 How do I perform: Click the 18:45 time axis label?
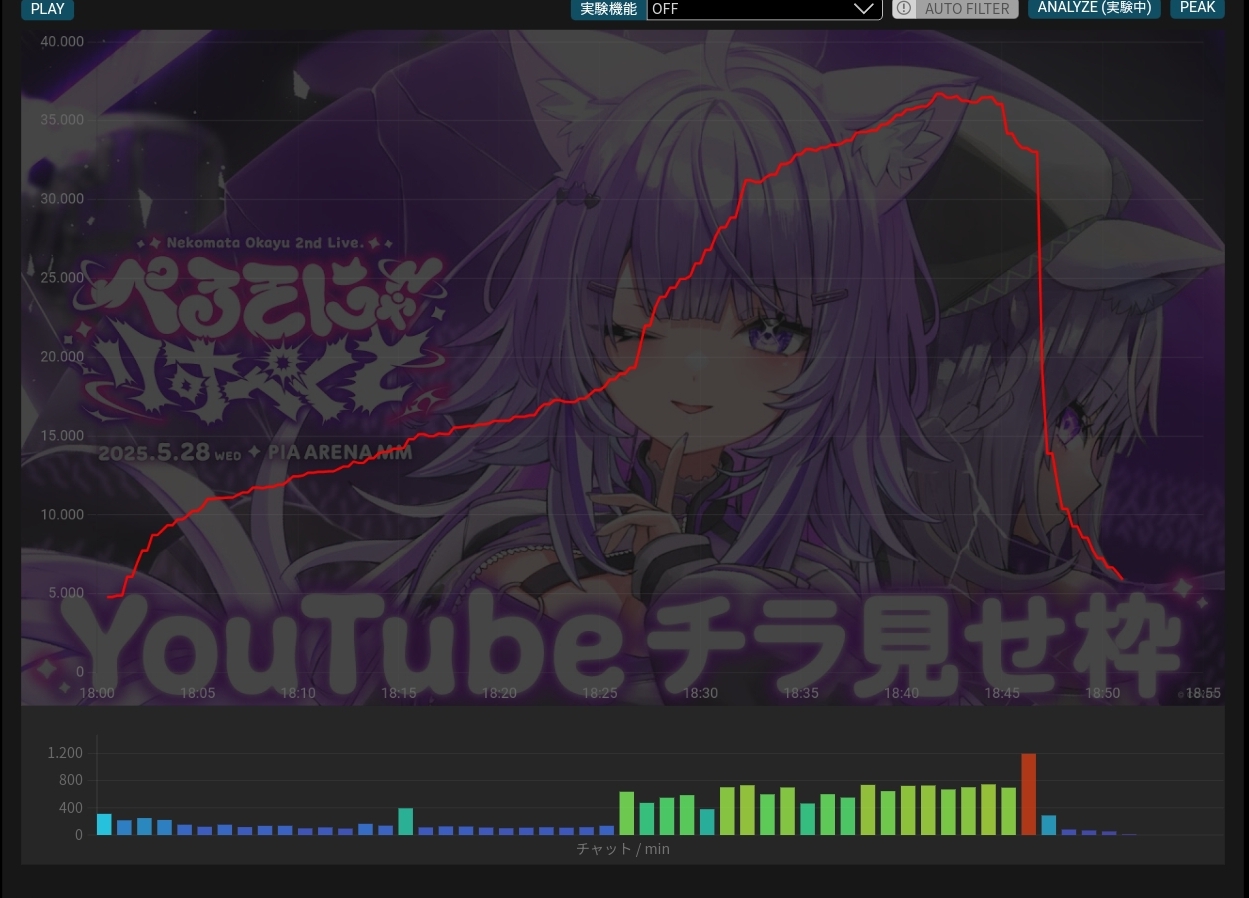[x=1002, y=693]
